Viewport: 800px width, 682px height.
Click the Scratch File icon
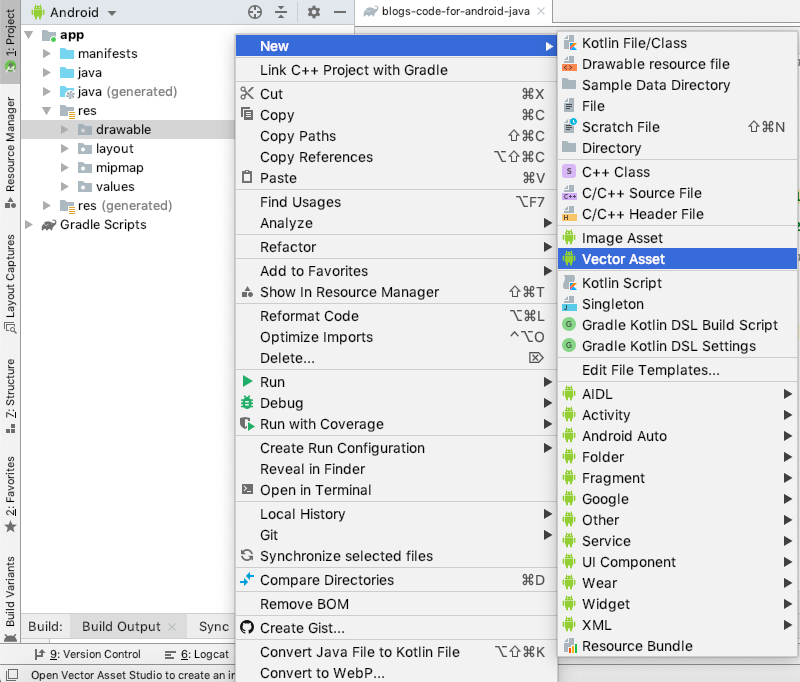[x=569, y=127]
